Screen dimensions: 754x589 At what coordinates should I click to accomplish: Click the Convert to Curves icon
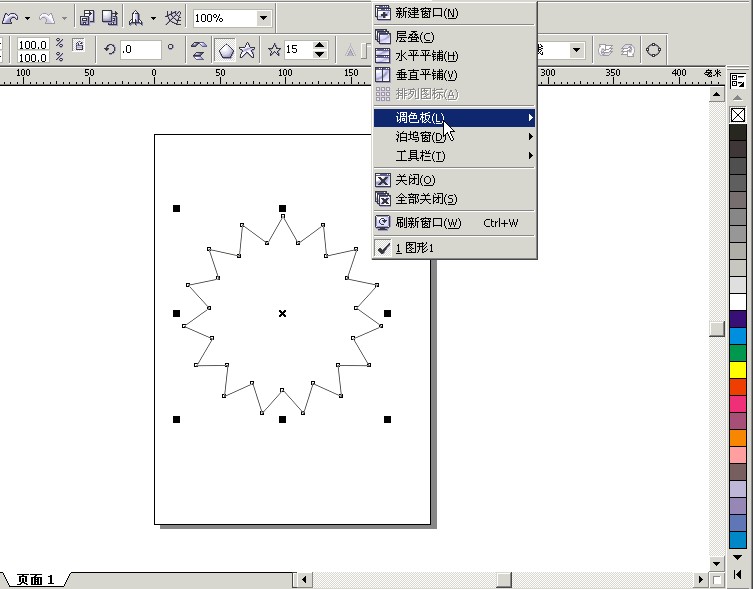[654, 50]
